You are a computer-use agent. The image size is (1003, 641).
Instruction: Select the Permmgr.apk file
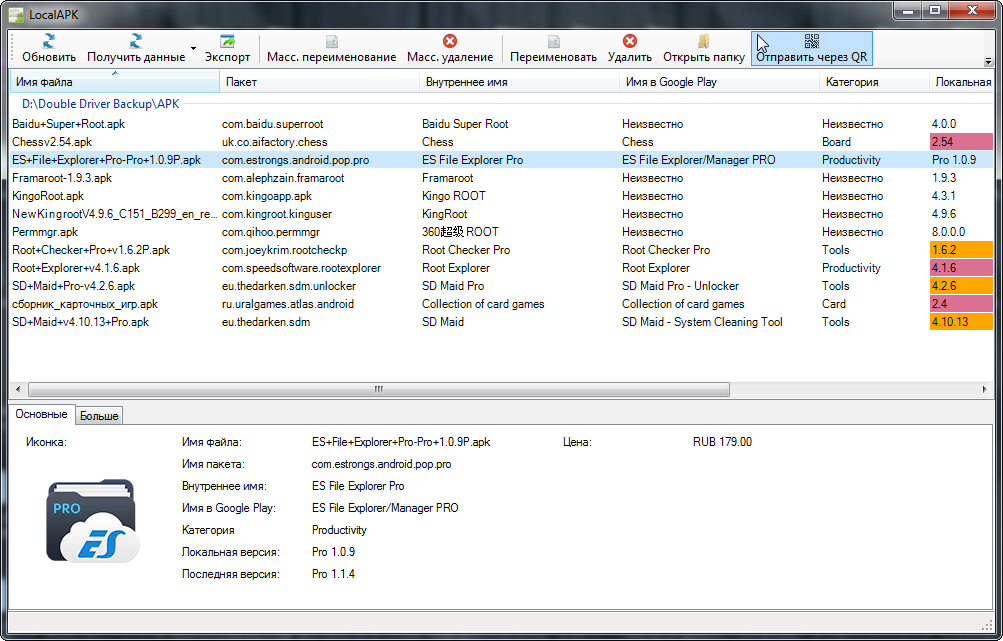(45, 232)
